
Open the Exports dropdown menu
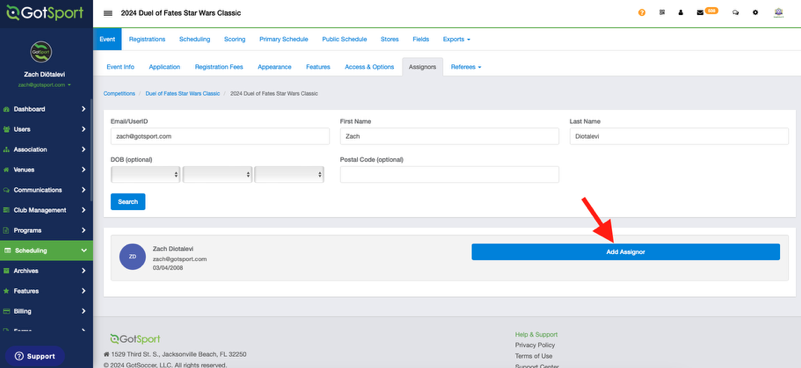point(456,39)
